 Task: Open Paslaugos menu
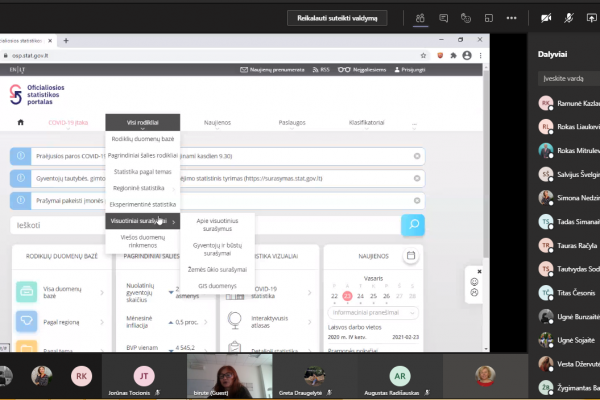[x=292, y=122]
